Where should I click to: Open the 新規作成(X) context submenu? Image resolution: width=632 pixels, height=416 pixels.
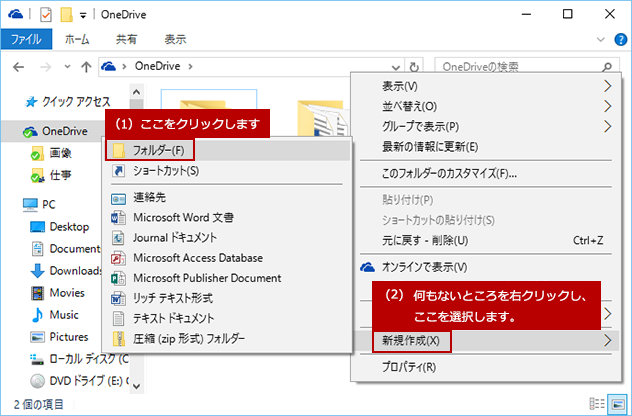486,341
